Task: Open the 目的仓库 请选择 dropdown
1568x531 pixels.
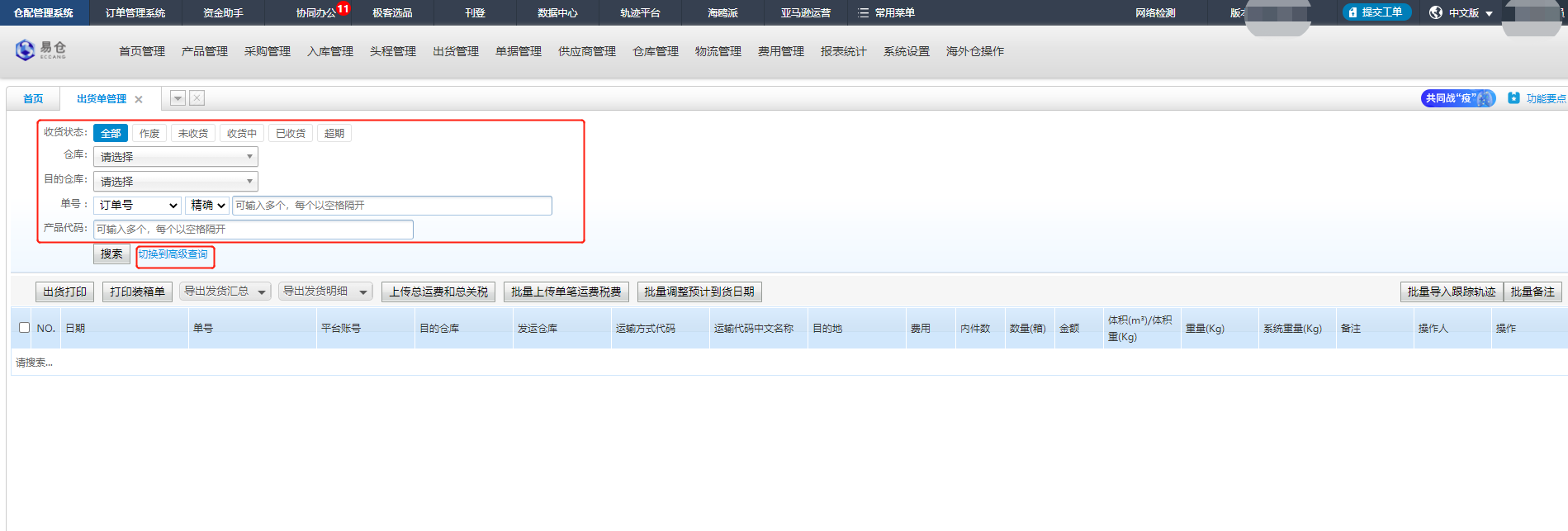Action: pyautogui.click(x=176, y=182)
